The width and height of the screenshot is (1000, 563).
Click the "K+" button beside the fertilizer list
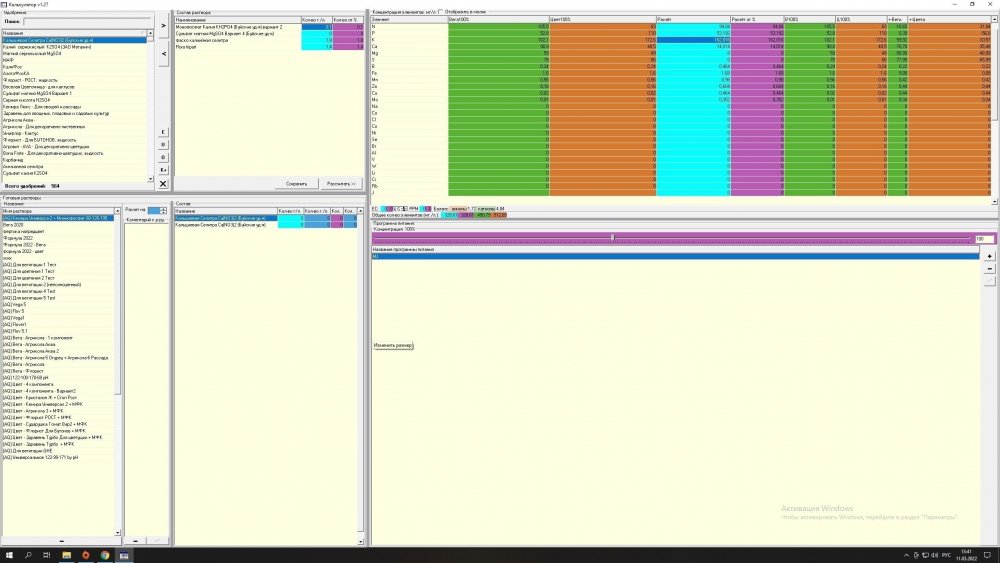(x=163, y=170)
